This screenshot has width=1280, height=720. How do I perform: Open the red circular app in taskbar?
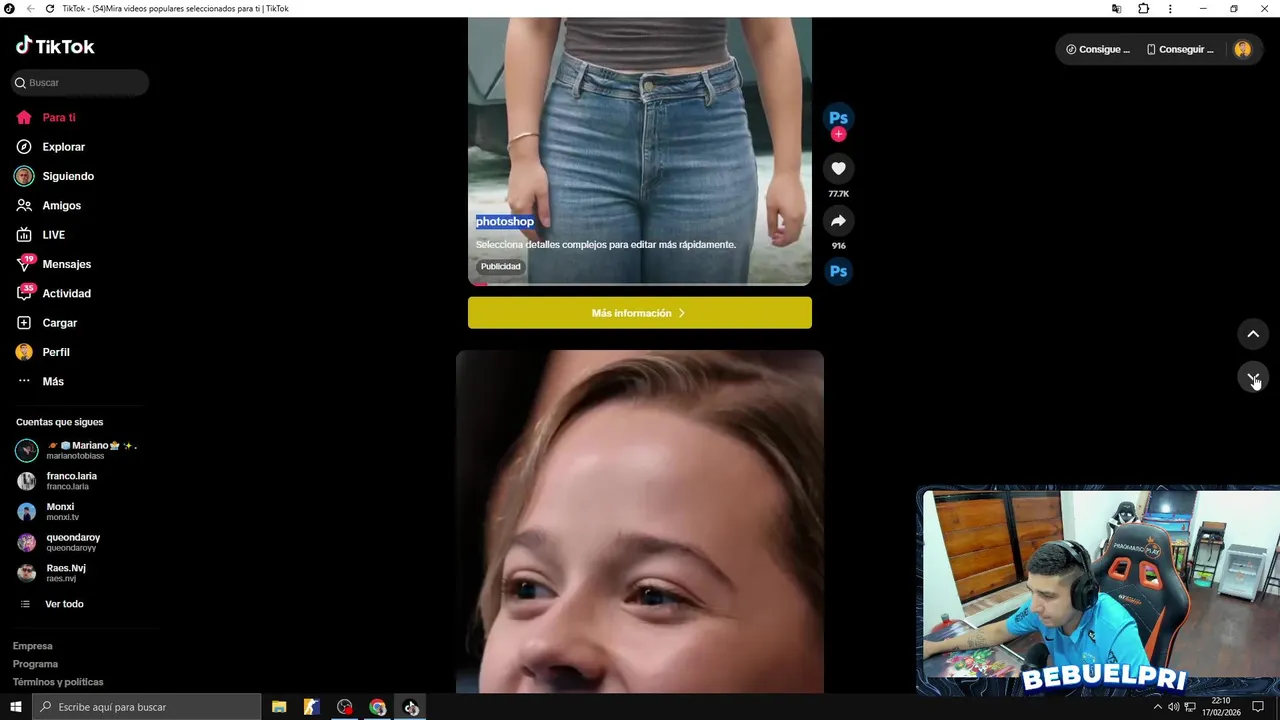[345, 707]
